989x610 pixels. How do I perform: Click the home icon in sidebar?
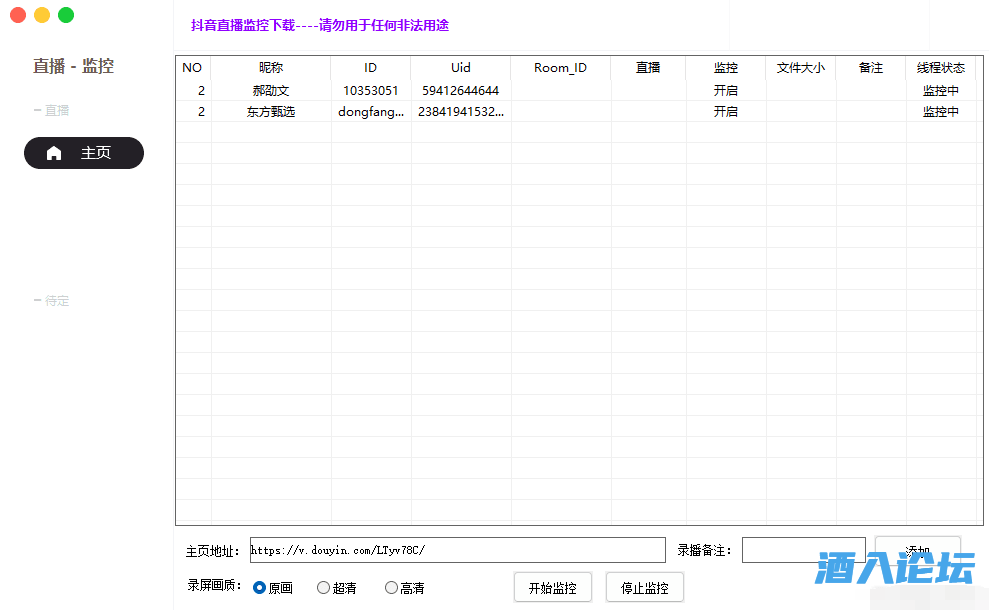(54, 153)
